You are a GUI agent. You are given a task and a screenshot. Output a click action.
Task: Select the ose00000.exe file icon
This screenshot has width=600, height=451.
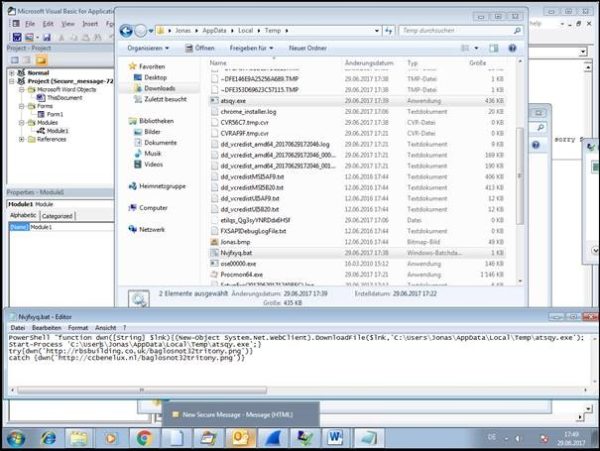[x=214, y=264]
